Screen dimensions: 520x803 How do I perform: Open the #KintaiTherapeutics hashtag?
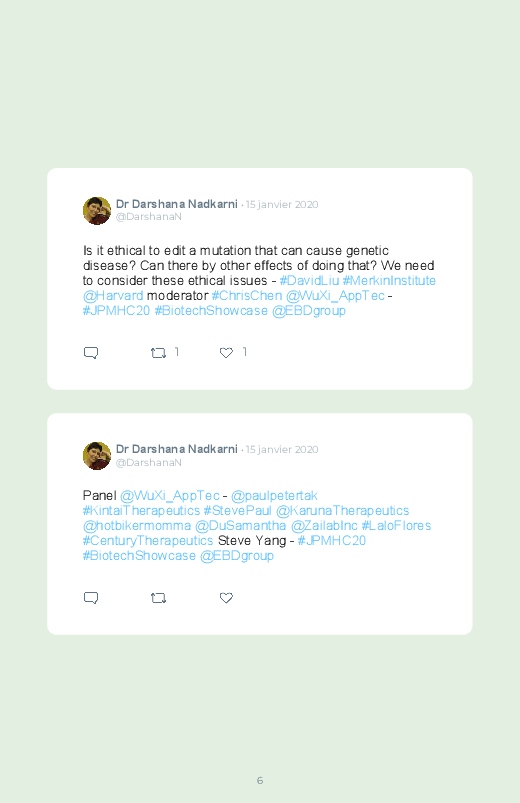[141, 511]
